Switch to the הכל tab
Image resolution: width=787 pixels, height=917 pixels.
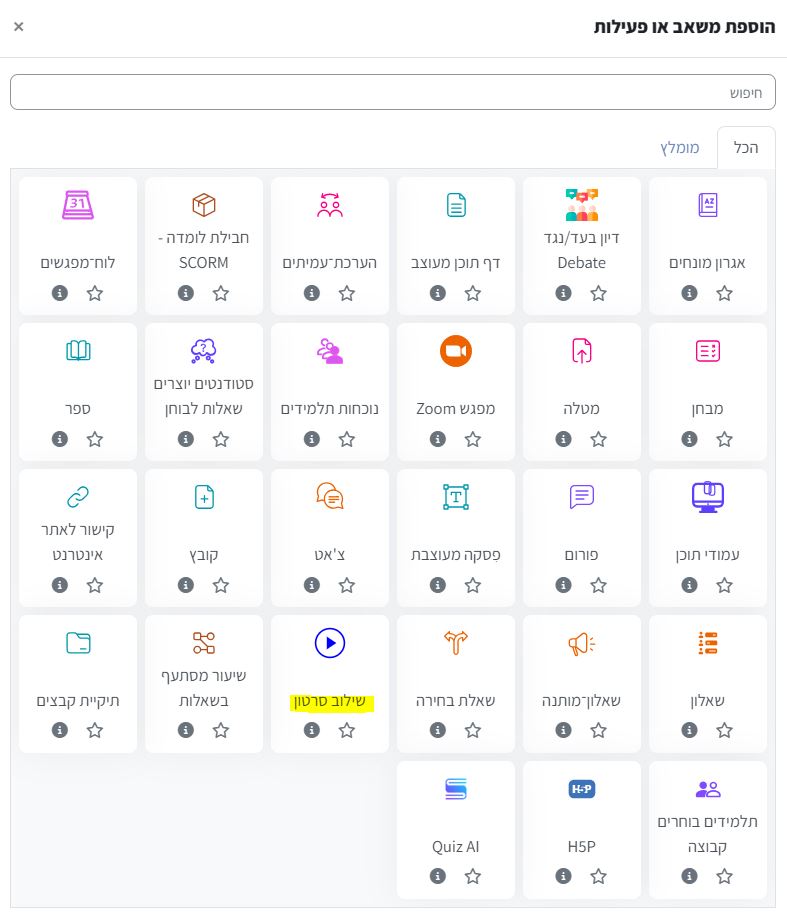point(746,148)
